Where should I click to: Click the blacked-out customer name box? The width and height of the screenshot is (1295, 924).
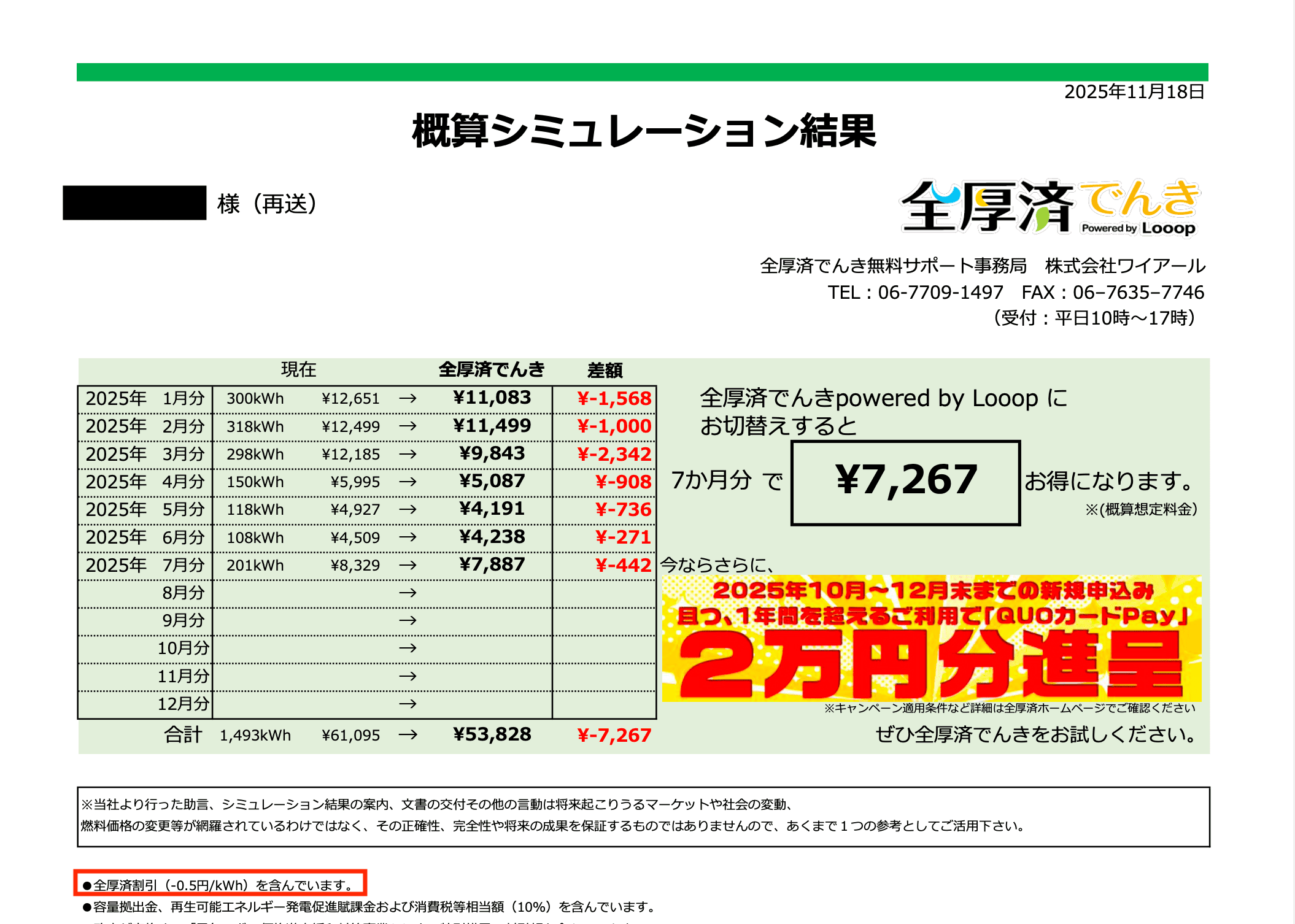click(x=134, y=203)
